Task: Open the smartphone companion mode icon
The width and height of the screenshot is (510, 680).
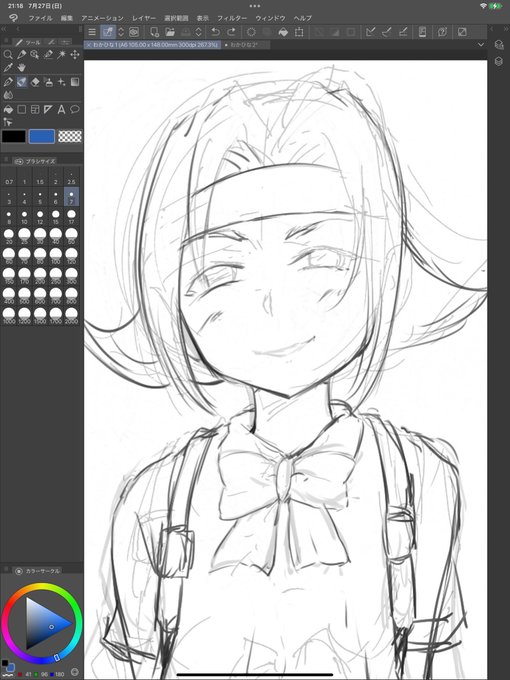Action: (x=422, y=32)
